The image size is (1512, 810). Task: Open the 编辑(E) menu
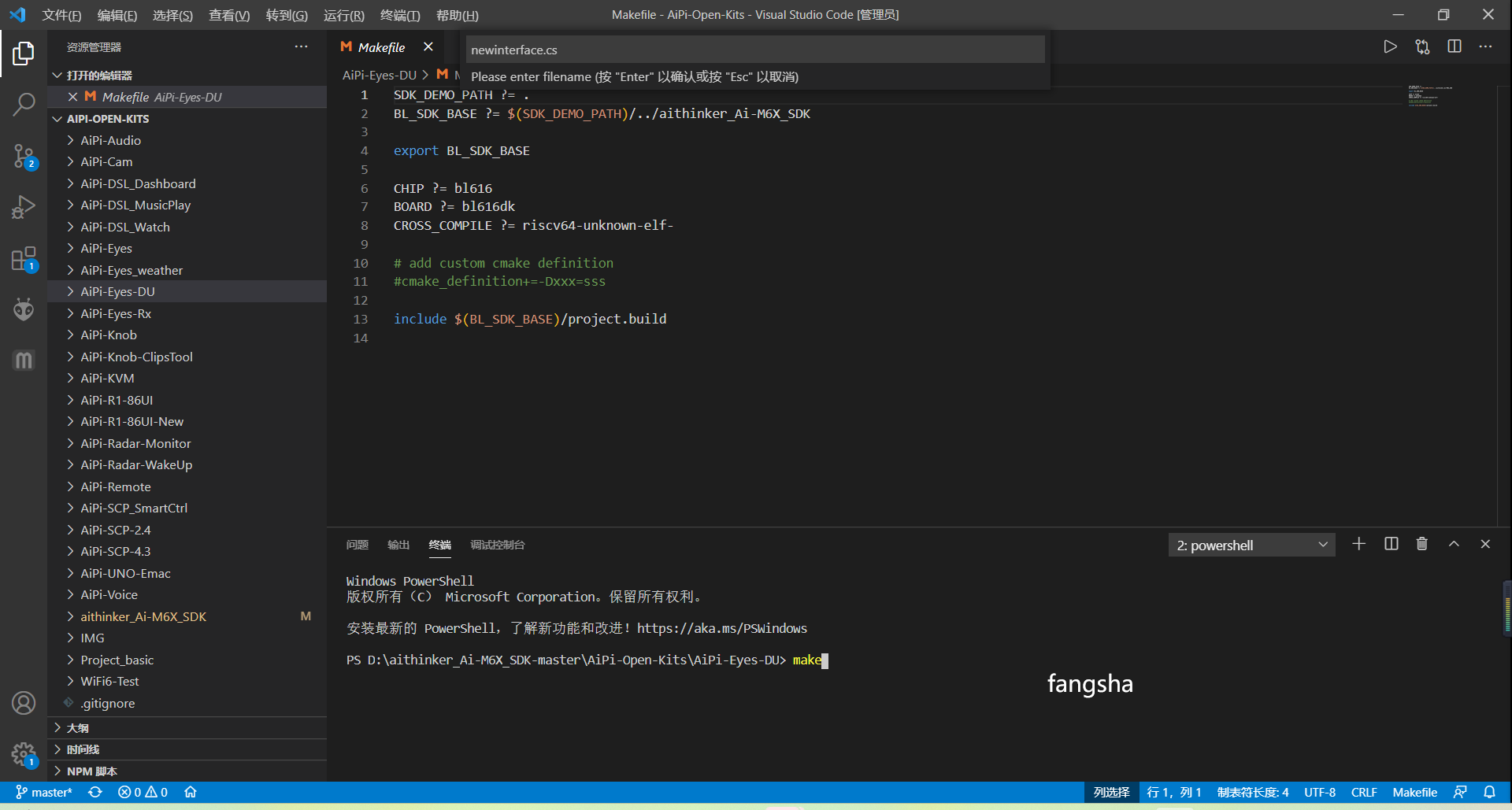click(117, 15)
